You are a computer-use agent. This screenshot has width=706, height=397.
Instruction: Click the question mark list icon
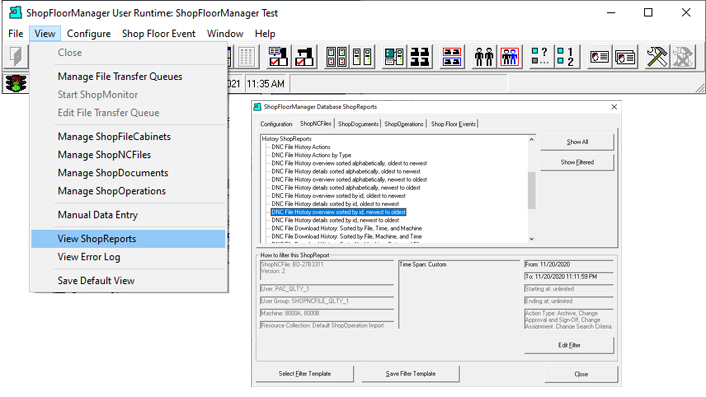tap(540, 57)
